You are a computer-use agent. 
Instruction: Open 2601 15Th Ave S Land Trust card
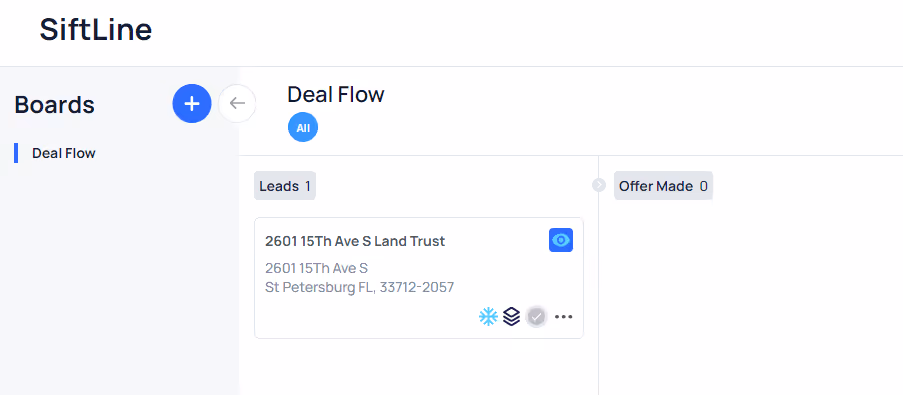point(419,278)
